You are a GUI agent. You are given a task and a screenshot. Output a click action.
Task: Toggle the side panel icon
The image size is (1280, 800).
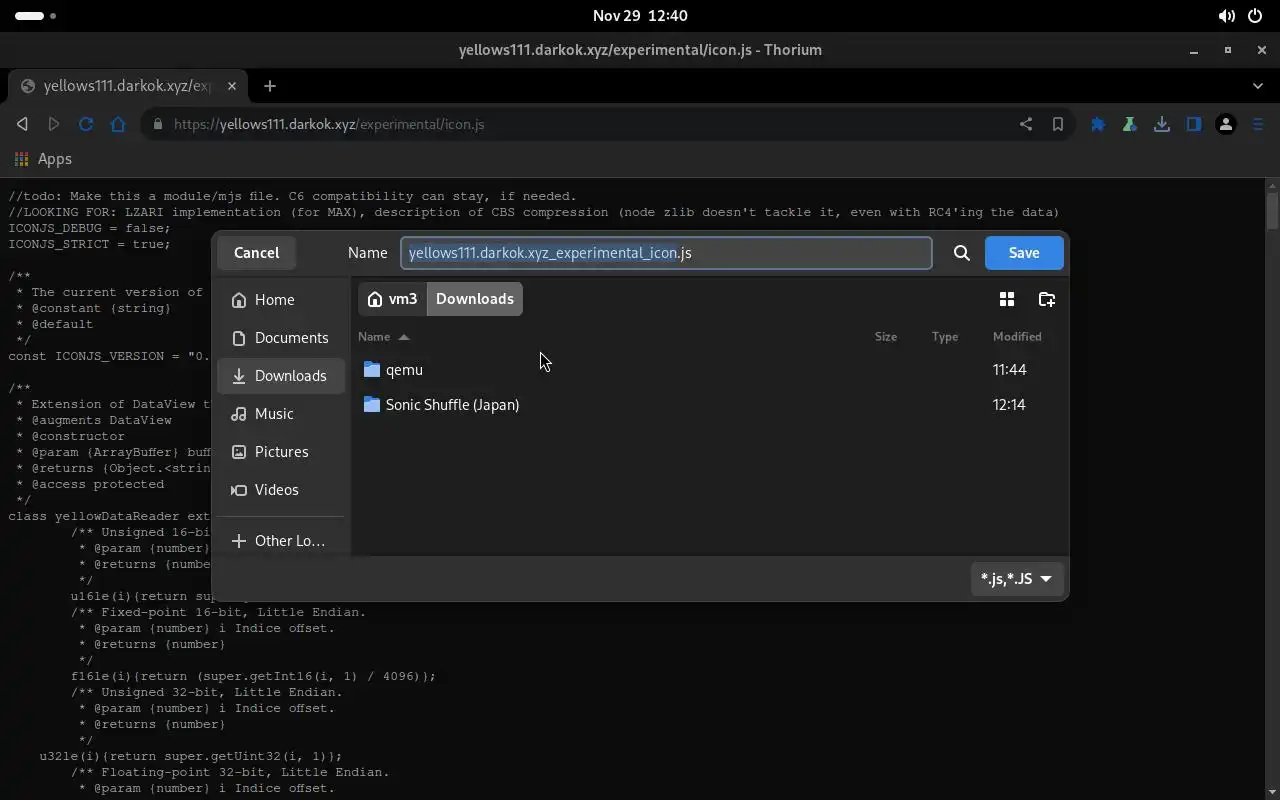(1194, 124)
